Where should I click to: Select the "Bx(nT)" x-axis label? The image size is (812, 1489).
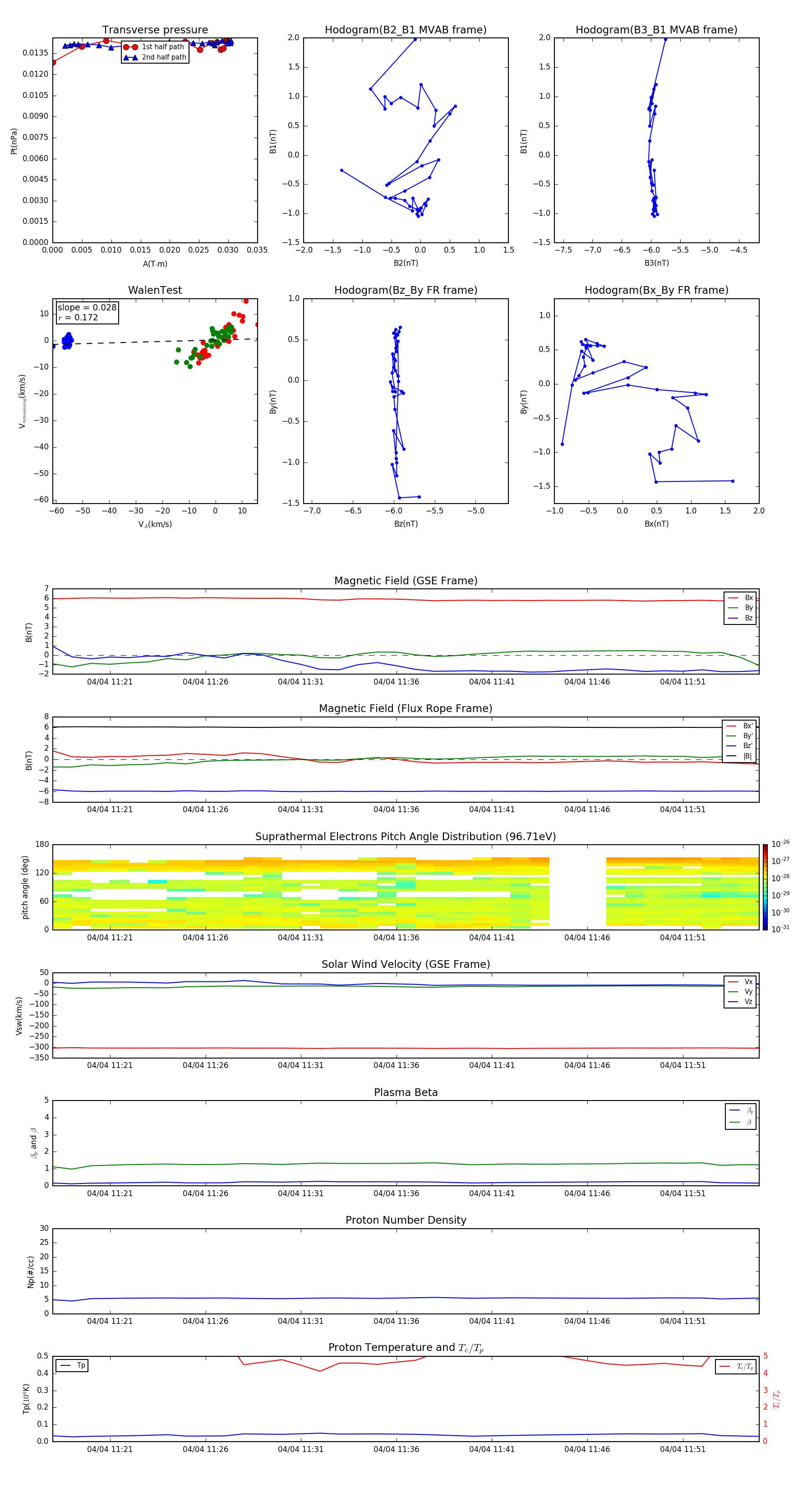(656, 524)
